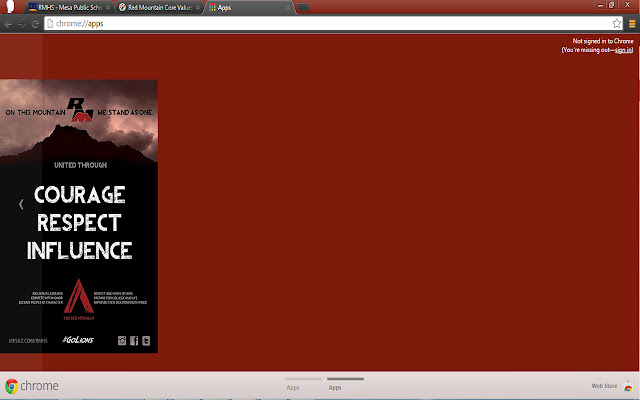Click the #GoLions text on the poster
Viewport: 640px width, 400px height.
78,340
